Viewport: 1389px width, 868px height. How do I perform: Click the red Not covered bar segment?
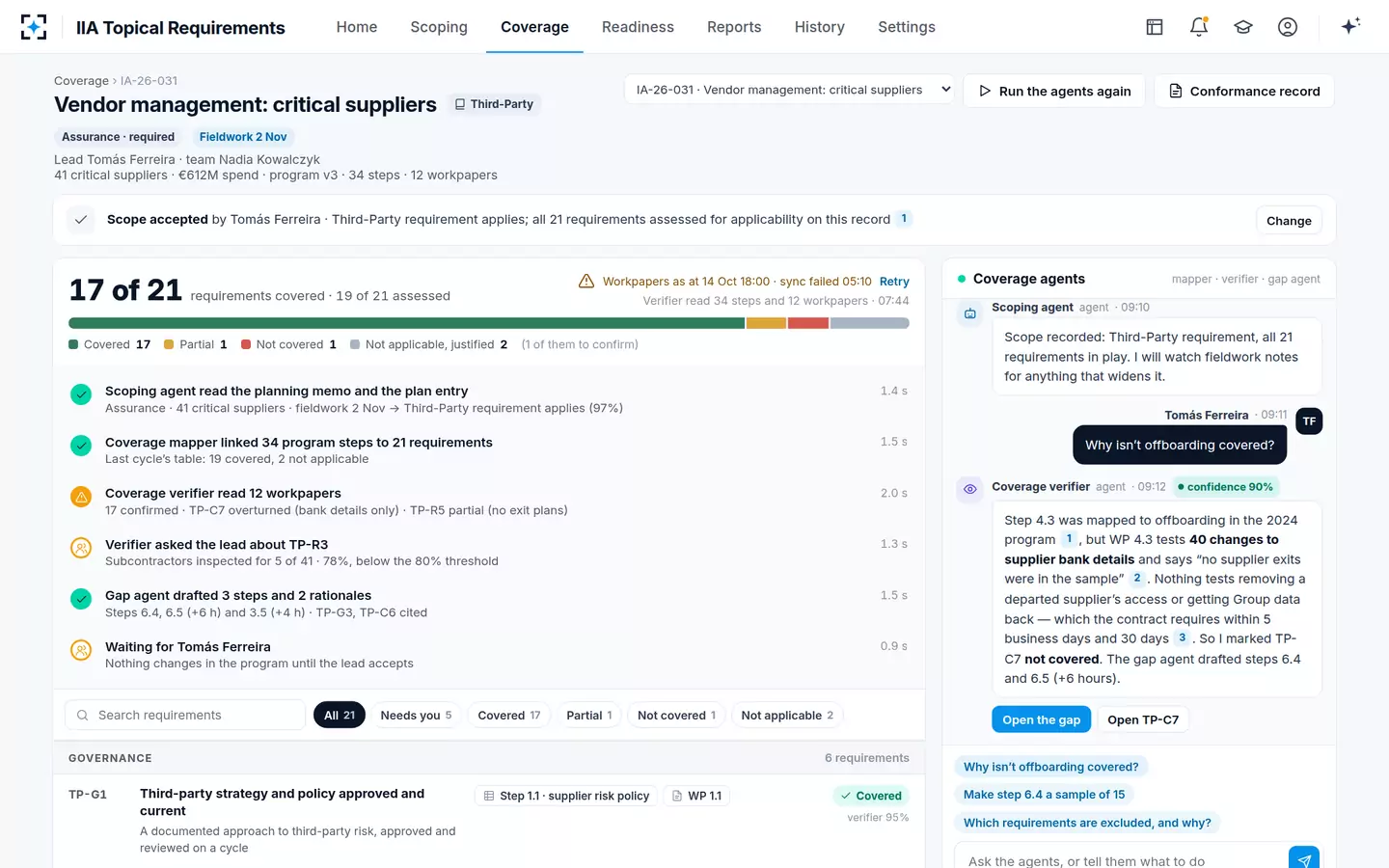(808, 323)
